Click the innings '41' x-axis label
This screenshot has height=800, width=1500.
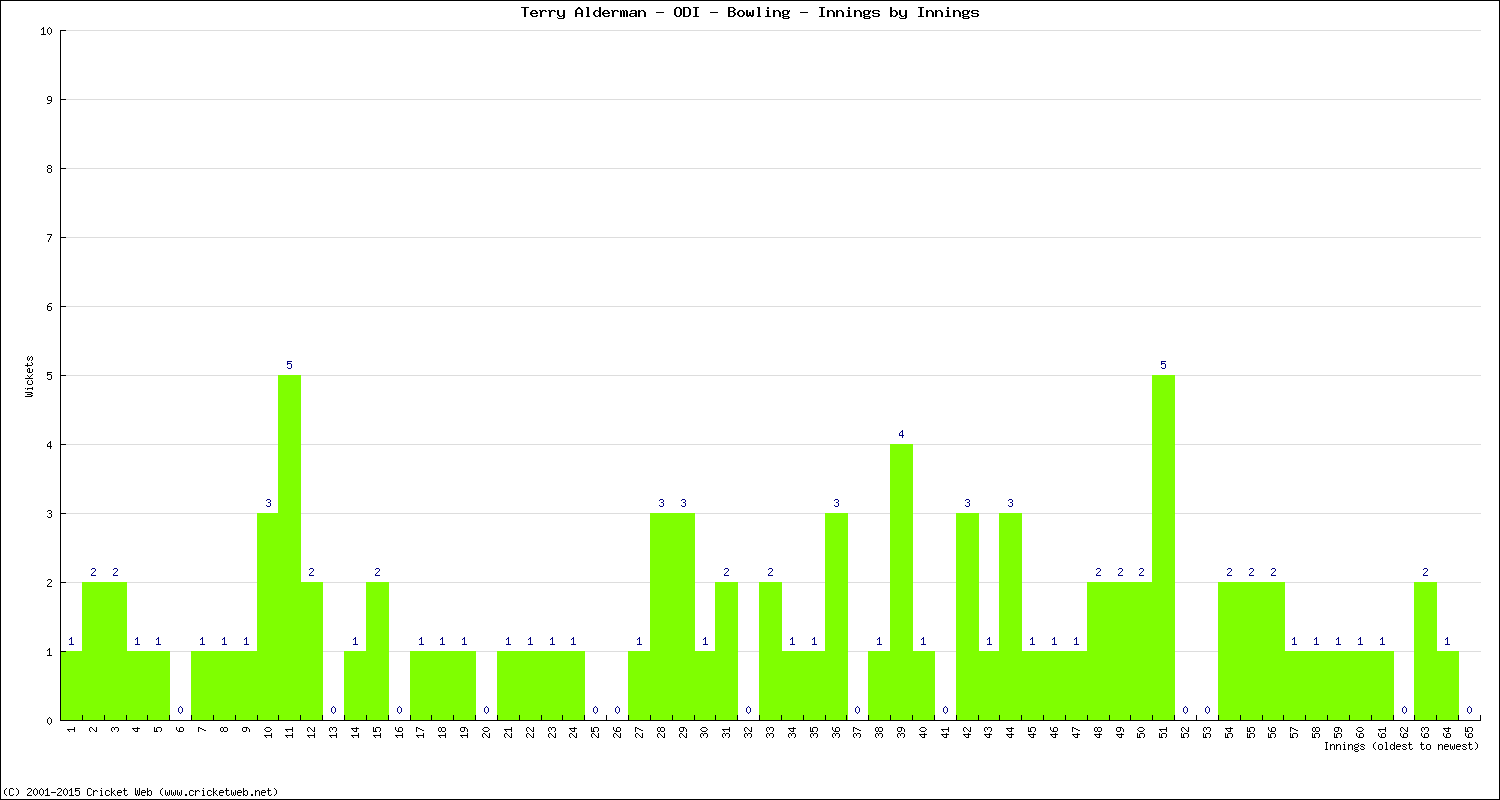pyautogui.click(x=945, y=732)
